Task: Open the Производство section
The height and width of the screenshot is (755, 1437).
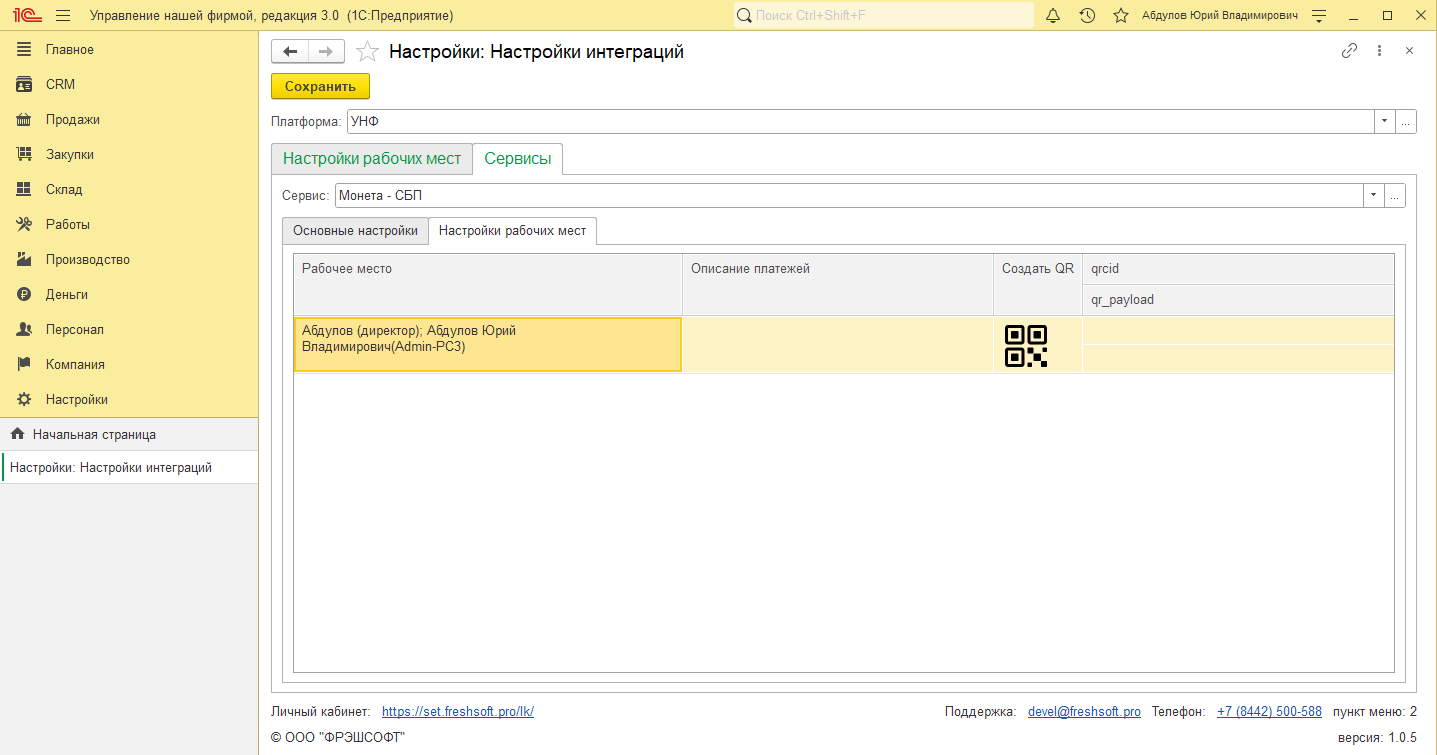Action: click(x=88, y=260)
